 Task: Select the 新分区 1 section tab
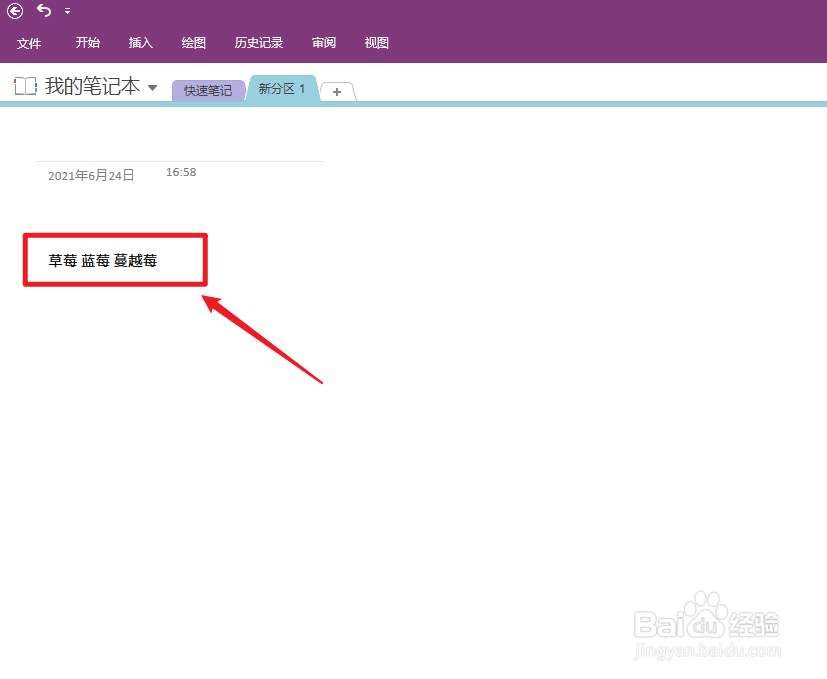[283, 88]
